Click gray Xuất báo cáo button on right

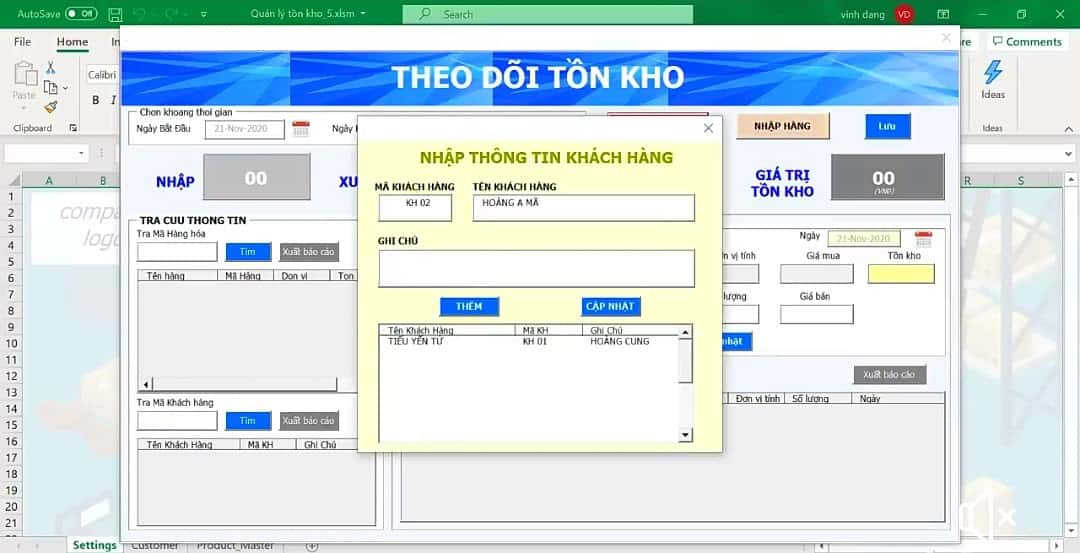point(890,375)
